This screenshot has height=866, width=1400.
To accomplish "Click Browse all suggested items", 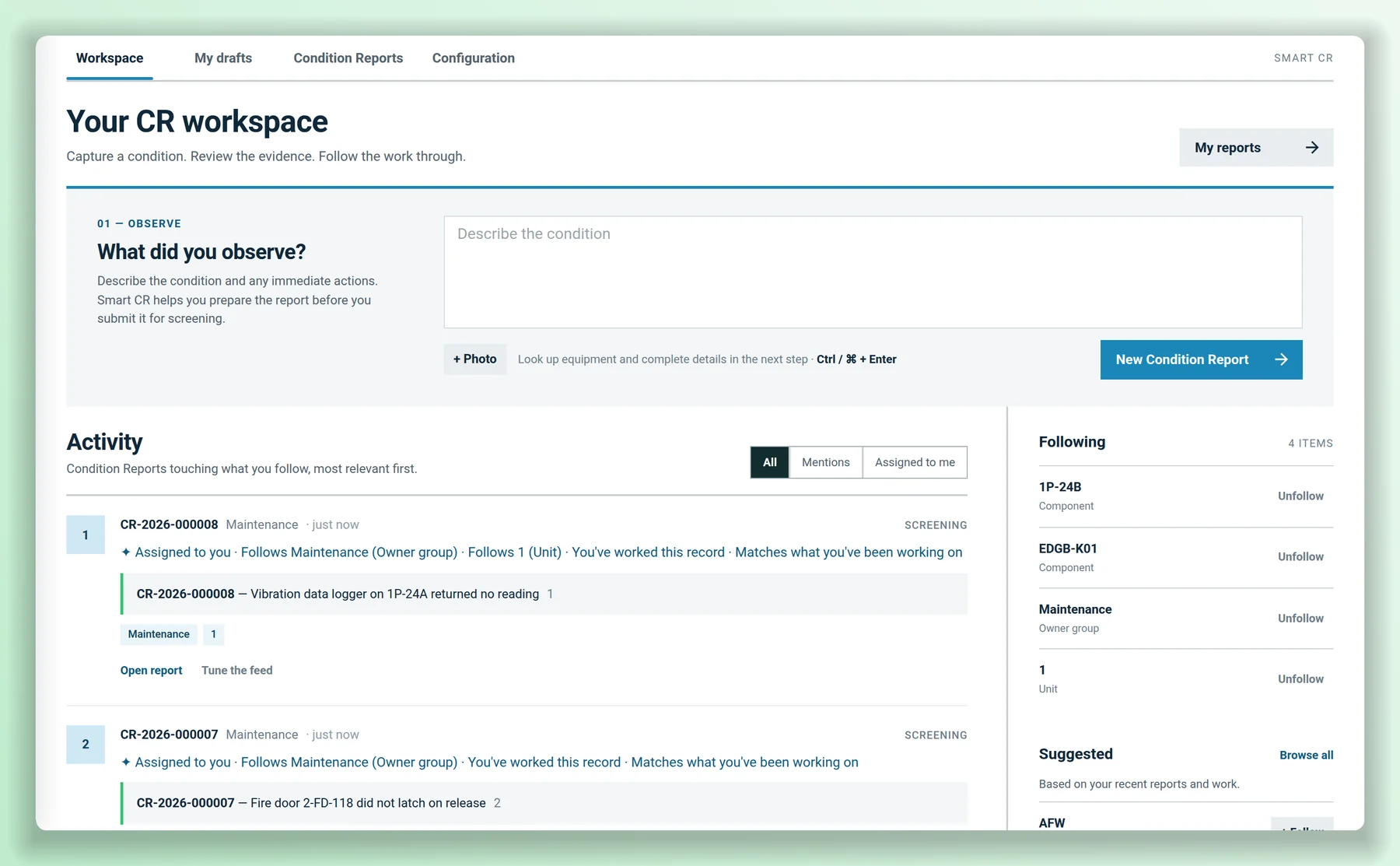I will tap(1307, 756).
